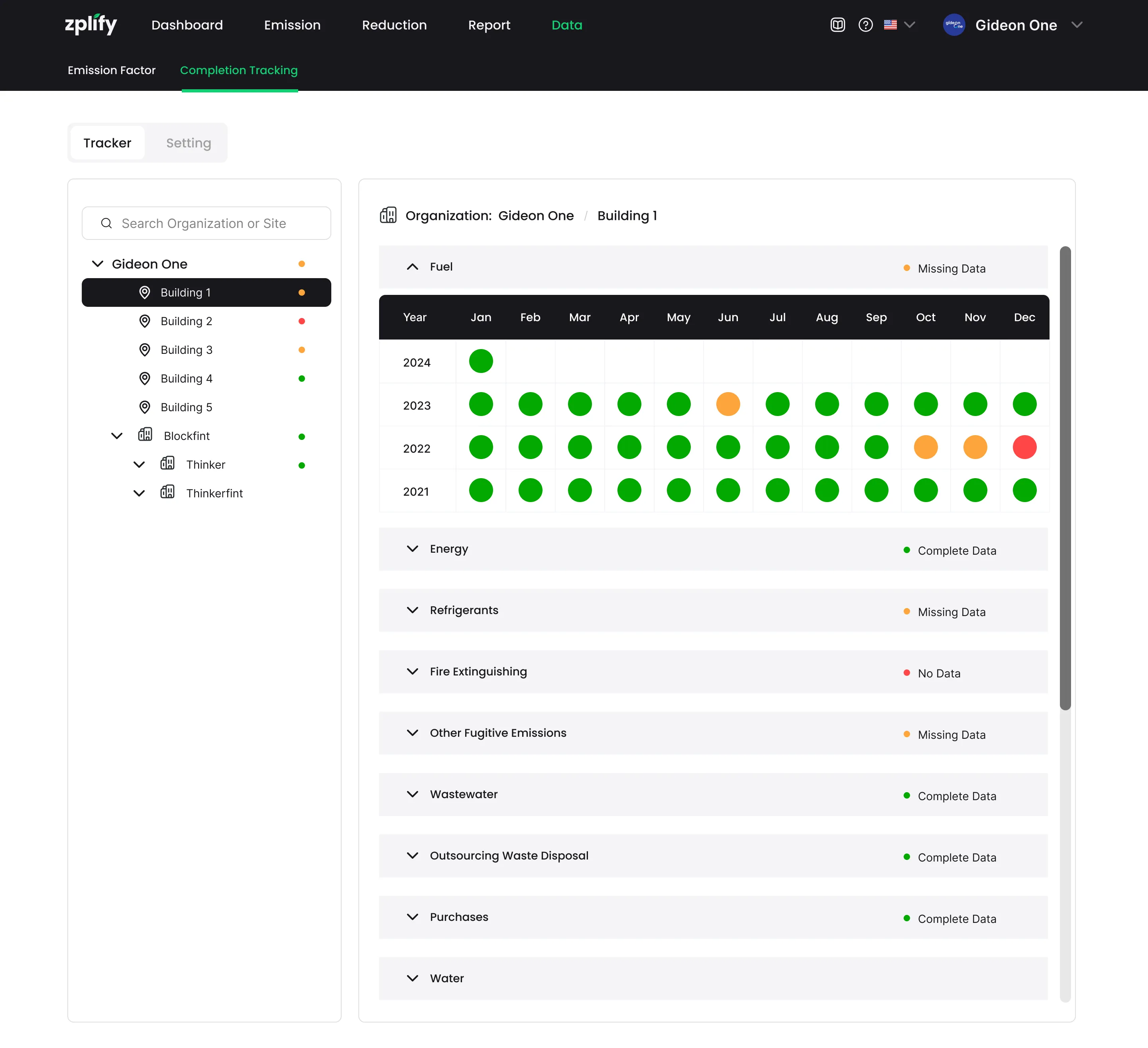Viewport: 1148px width, 1048px height.
Task: Click the help question mark icon
Action: coord(865,24)
